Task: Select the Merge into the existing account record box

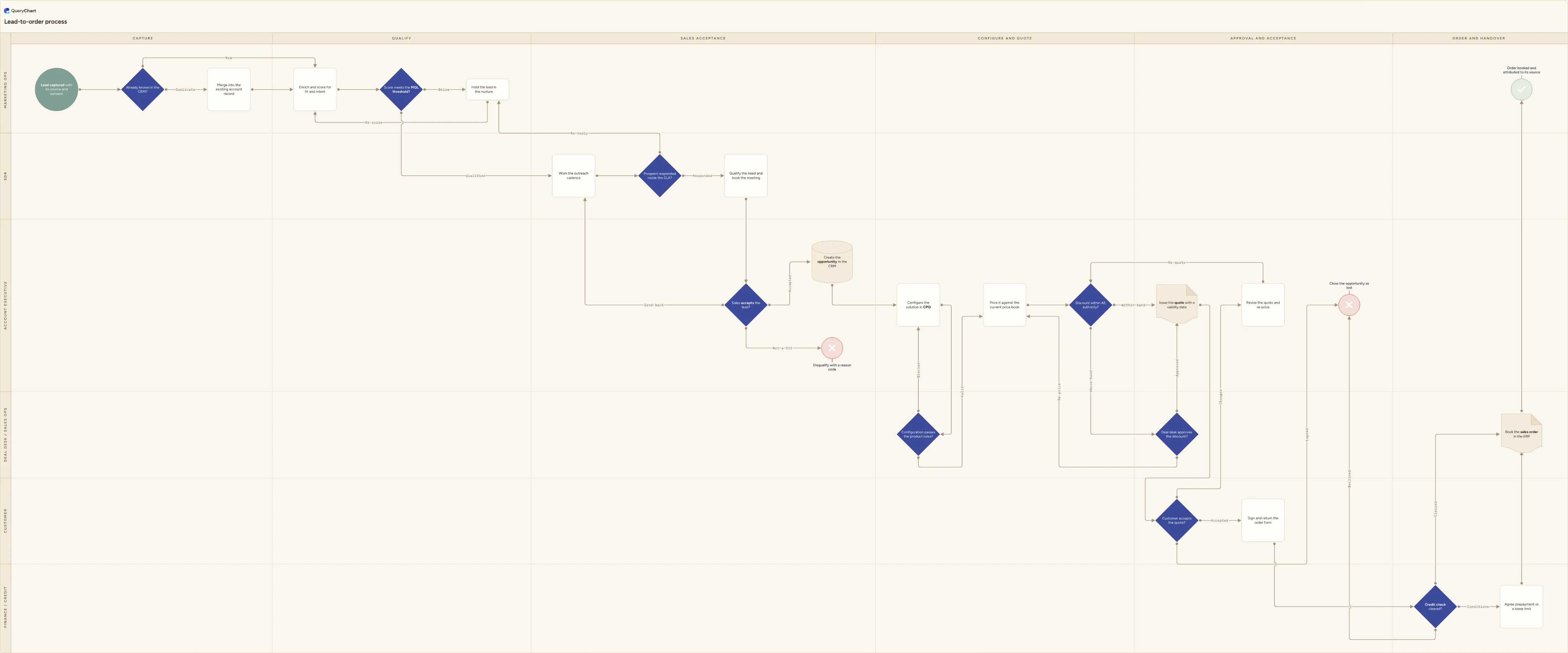Action: pos(229,90)
